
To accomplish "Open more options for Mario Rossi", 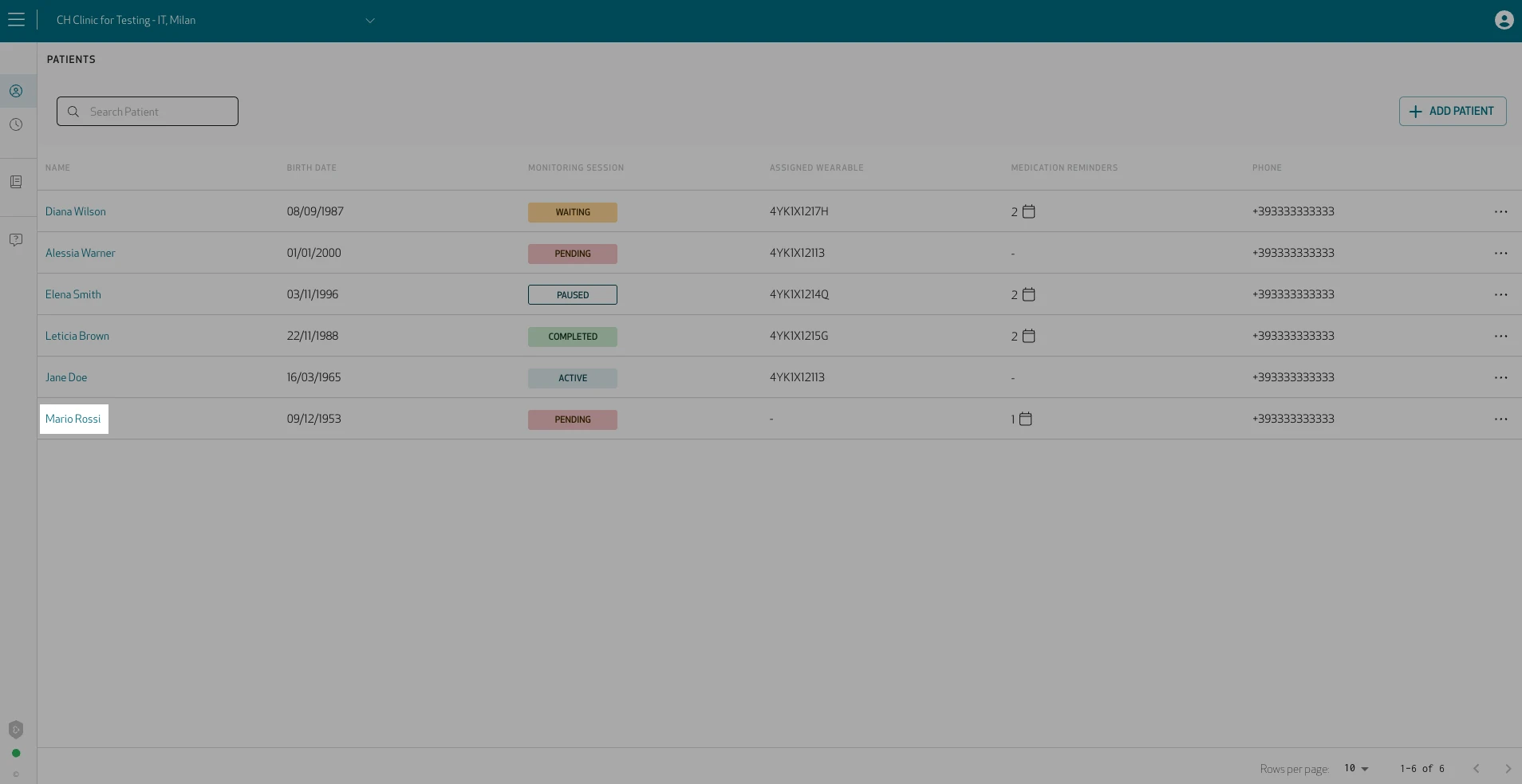I will [1500, 419].
